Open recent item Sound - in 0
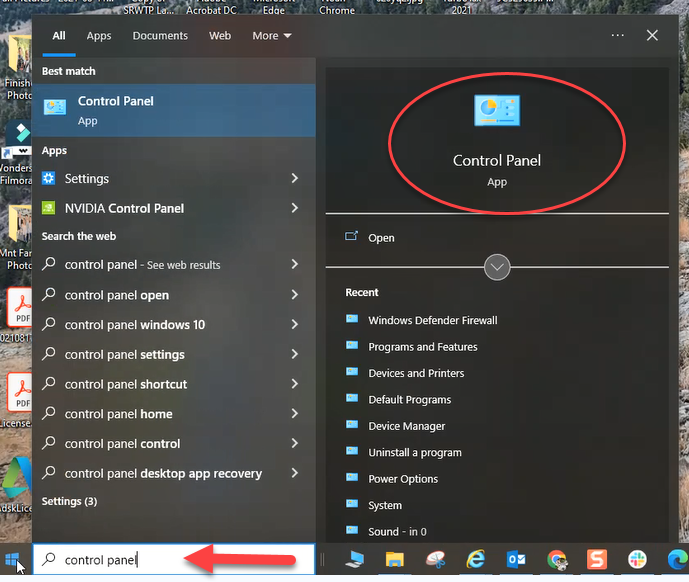This screenshot has width=689, height=582. [397, 531]
